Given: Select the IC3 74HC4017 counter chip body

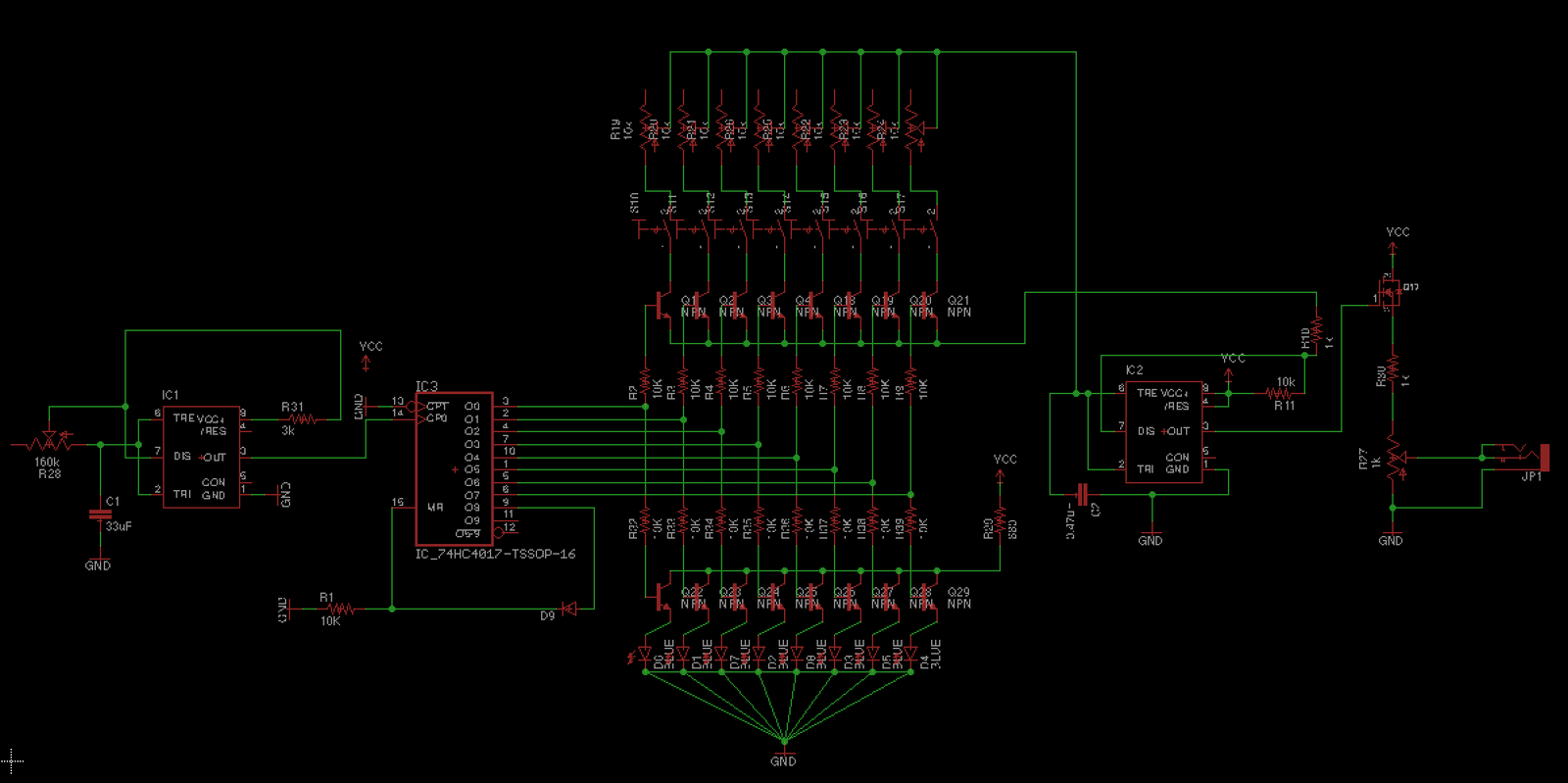Looking at the screenshot, I should (x=454, y=469).
